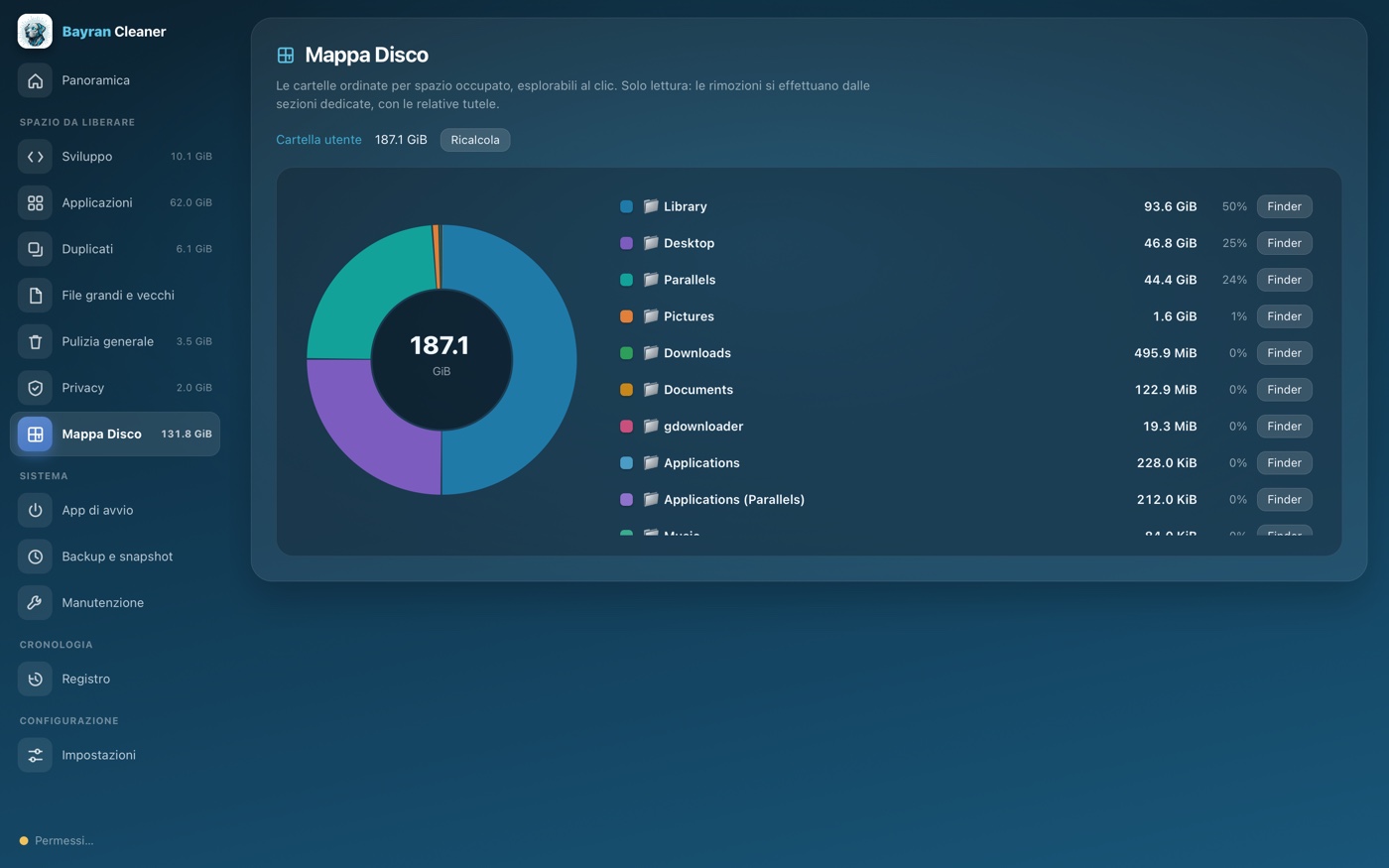Select Backup e snapshot clock icon
1389x868 pixels.
click(35, 557)
